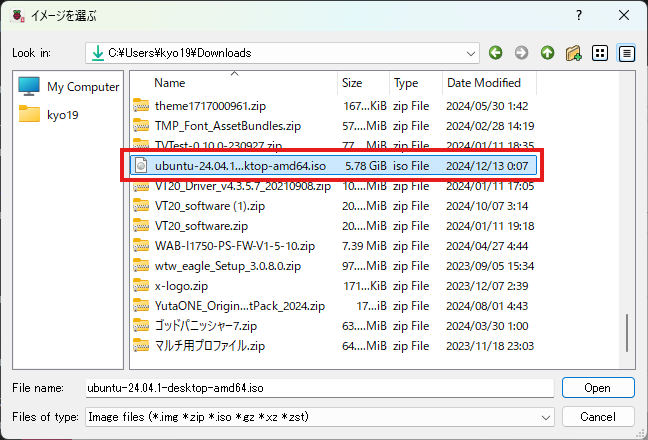
Task: Click the ubuntu iso file icon
Action: tap(141, 166)
